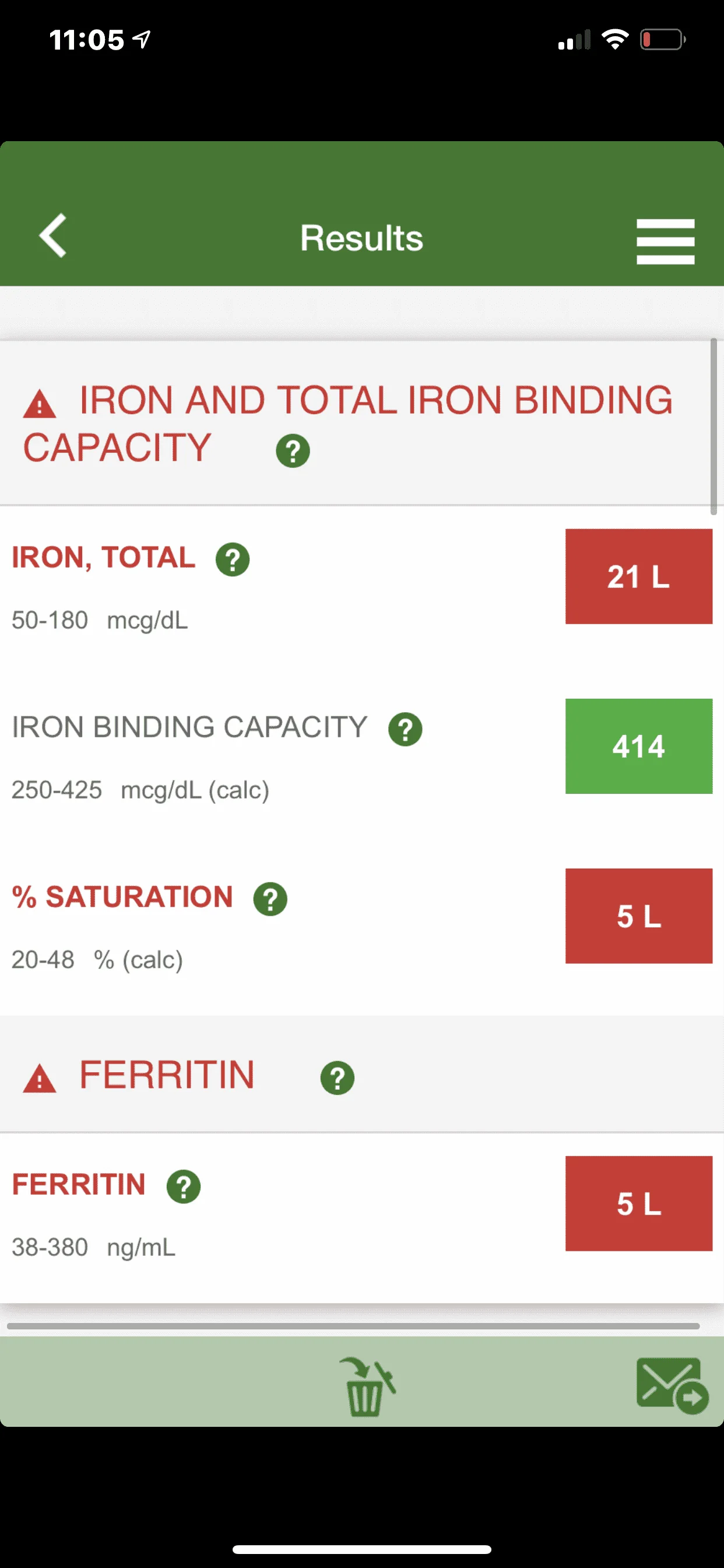Open the hamburger menu

665,242
